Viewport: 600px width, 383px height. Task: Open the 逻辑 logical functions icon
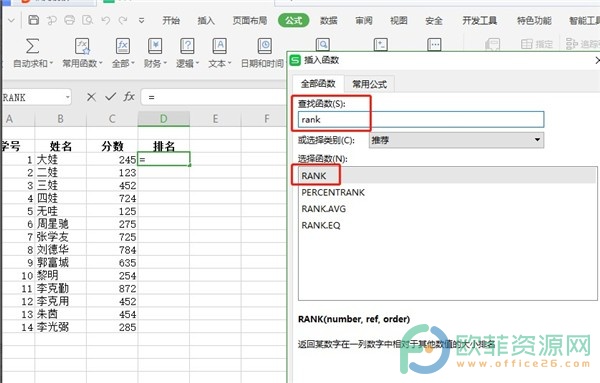(187, 46)
